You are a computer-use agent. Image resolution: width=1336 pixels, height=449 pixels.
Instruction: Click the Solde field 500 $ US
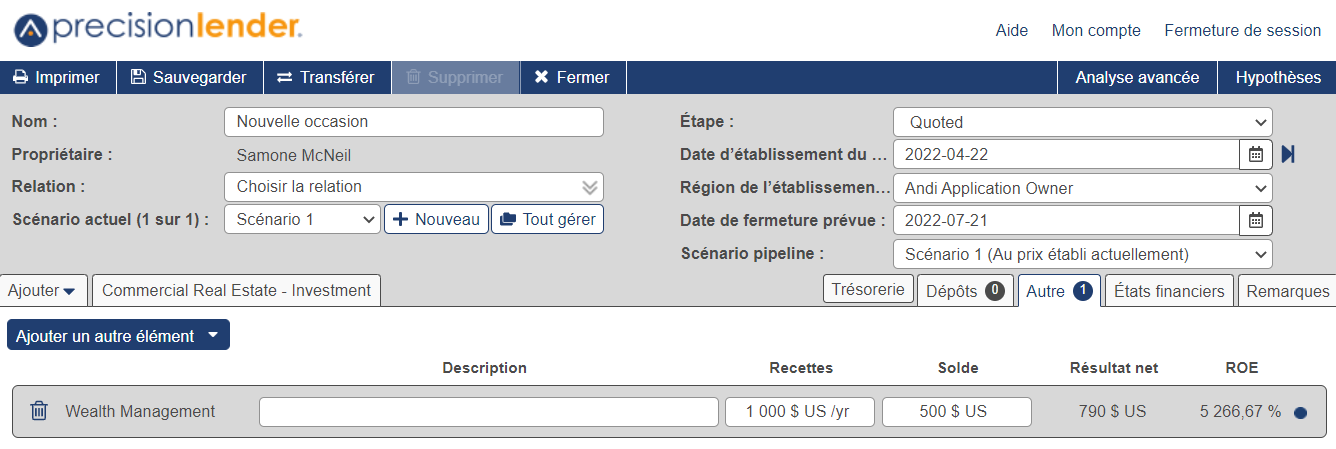coord(957,412)
